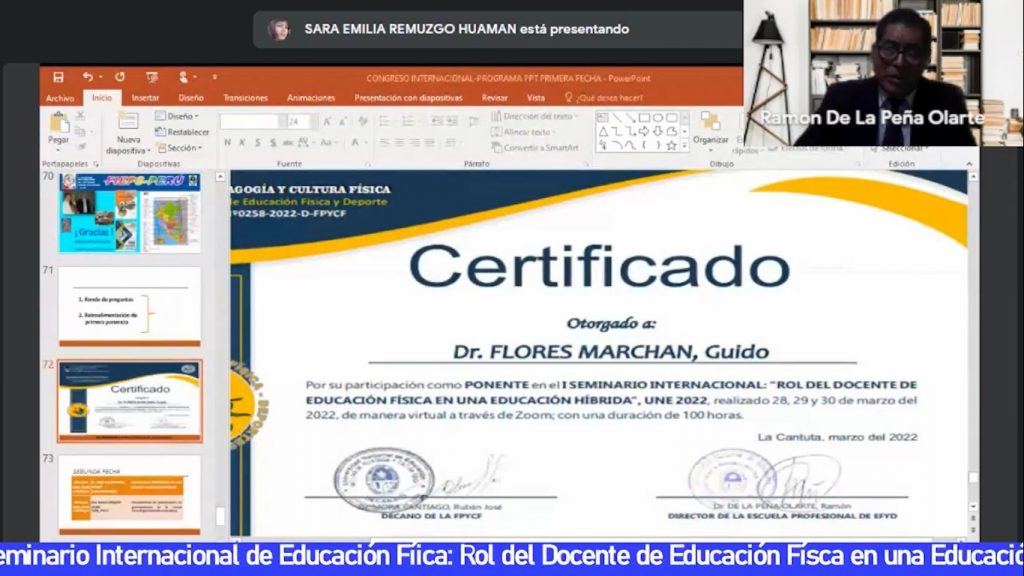Select slide 72 Certificado thumbnail
Viewport: 1024px width, 576px height.
point(129,400)
